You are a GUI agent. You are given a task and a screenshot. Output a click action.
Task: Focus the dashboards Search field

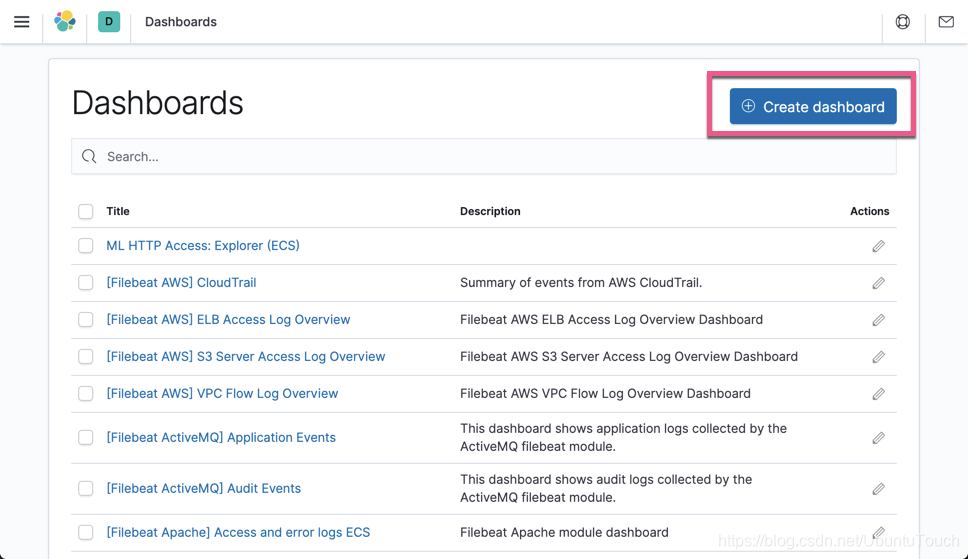(484, 156)
